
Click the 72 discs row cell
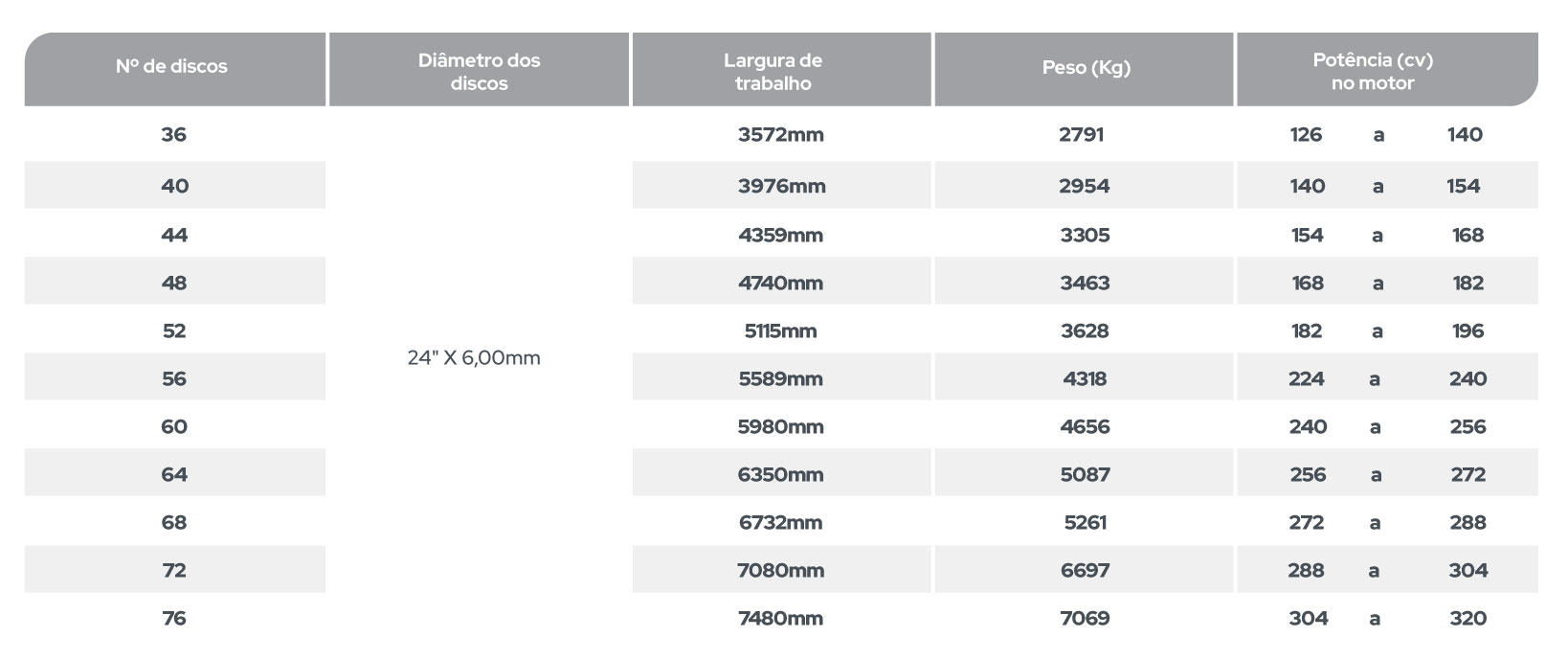174,569
